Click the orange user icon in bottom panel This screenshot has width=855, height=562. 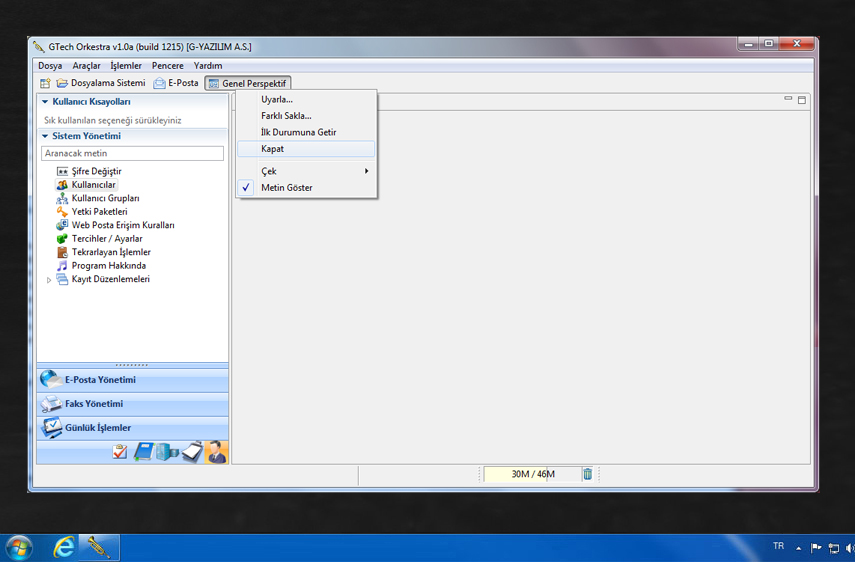[x=216, y=452]
